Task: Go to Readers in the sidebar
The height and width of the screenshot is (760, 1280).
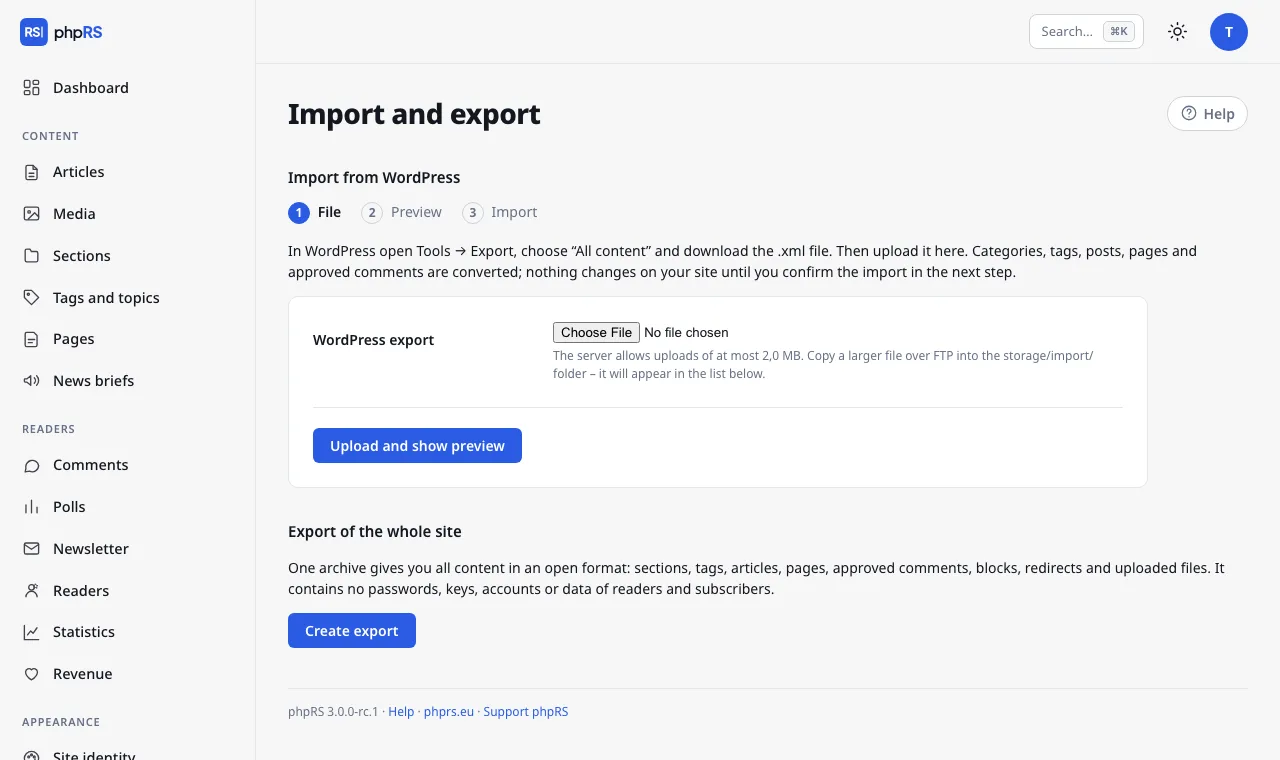Action: (x=128, y=591)
